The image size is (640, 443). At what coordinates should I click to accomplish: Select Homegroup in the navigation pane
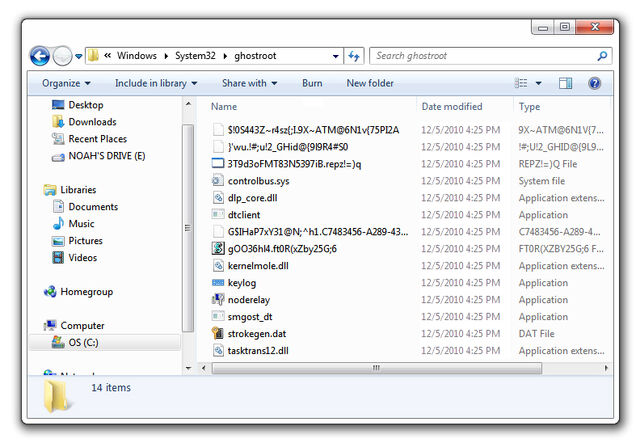pos(78,292)
